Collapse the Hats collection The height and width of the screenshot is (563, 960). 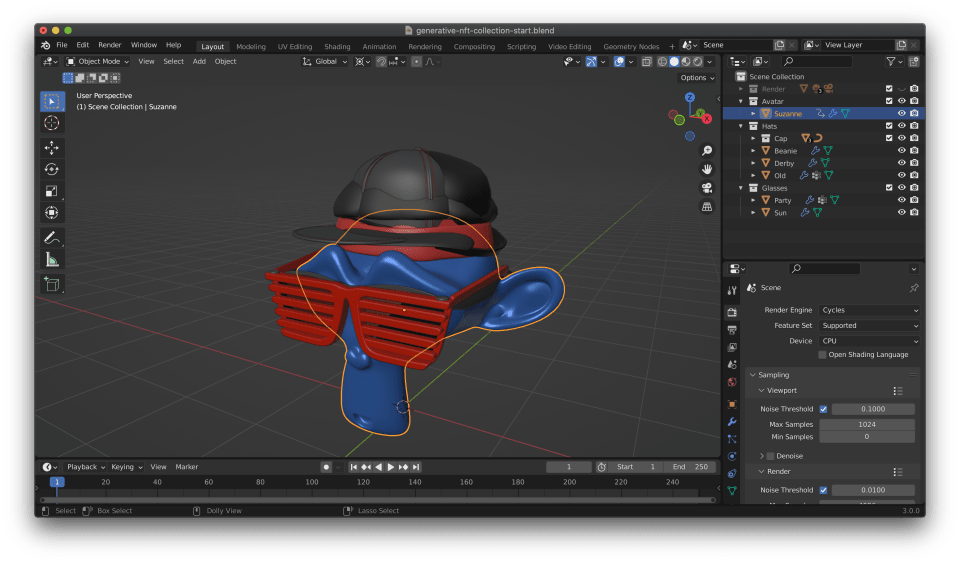(x=743, y=126)
